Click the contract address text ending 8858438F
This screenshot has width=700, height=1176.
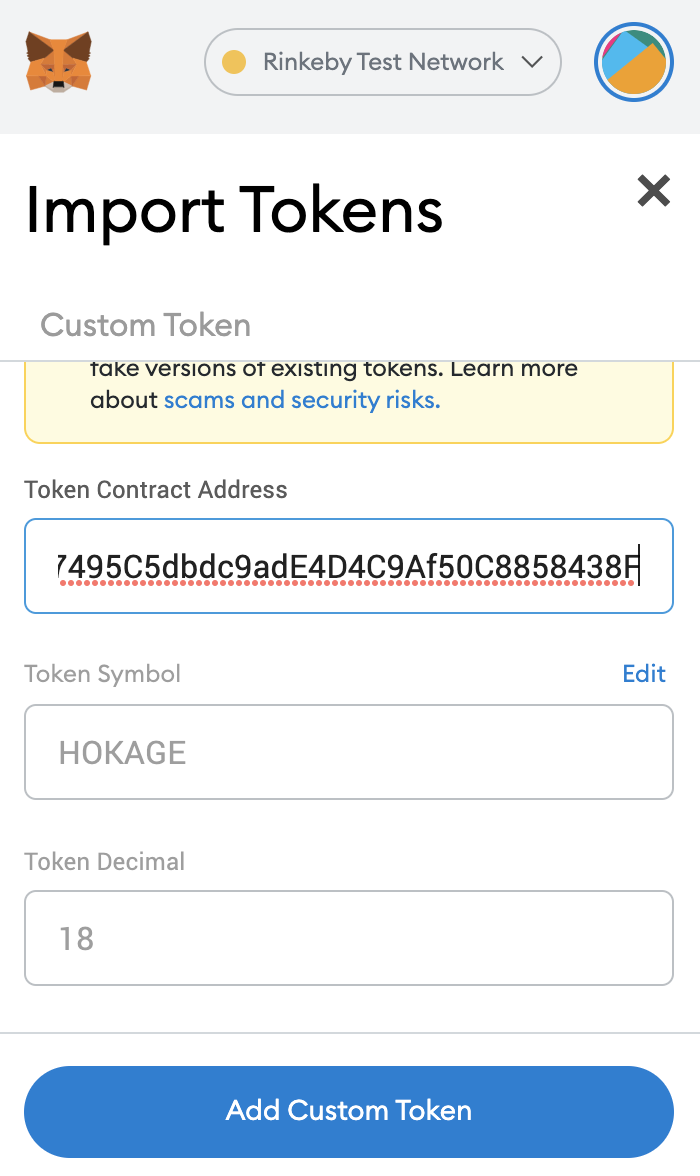[x=349, y=567]
